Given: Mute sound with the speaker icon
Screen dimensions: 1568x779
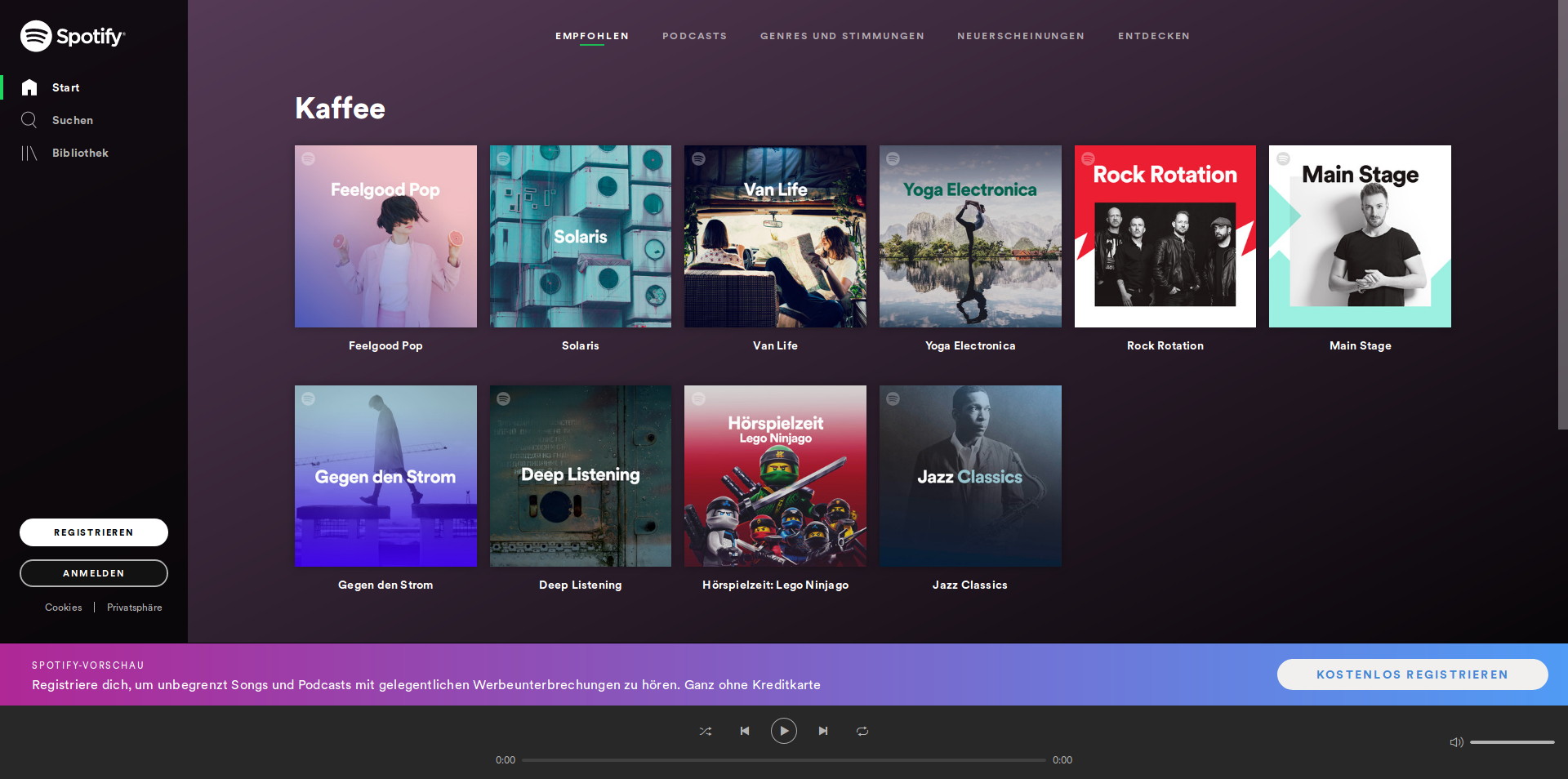Looking at the screenshot, I should pos(1456,742).
